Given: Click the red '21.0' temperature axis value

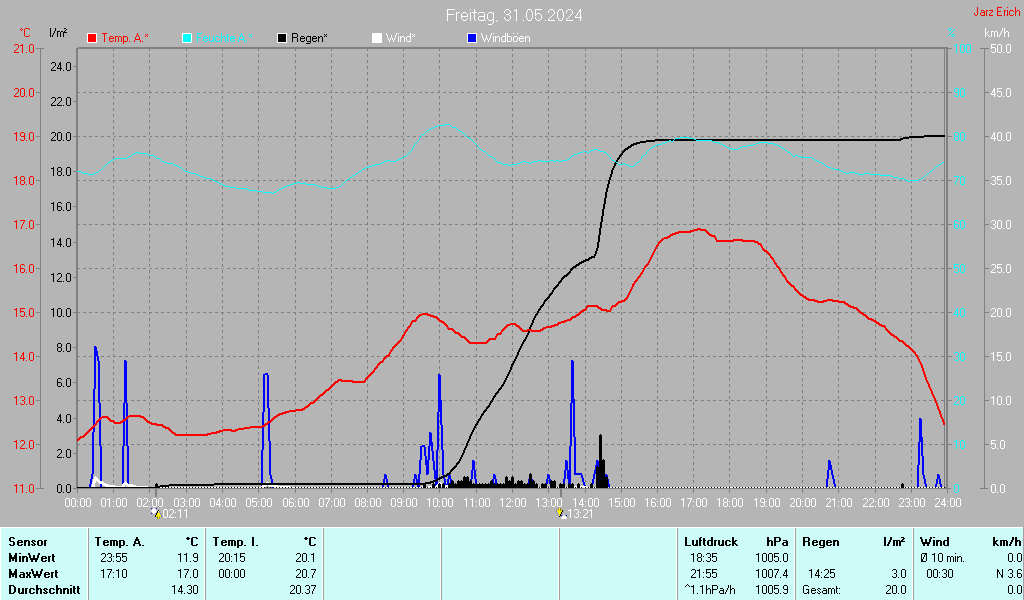Looking at the screenshot, I should 24,49.
